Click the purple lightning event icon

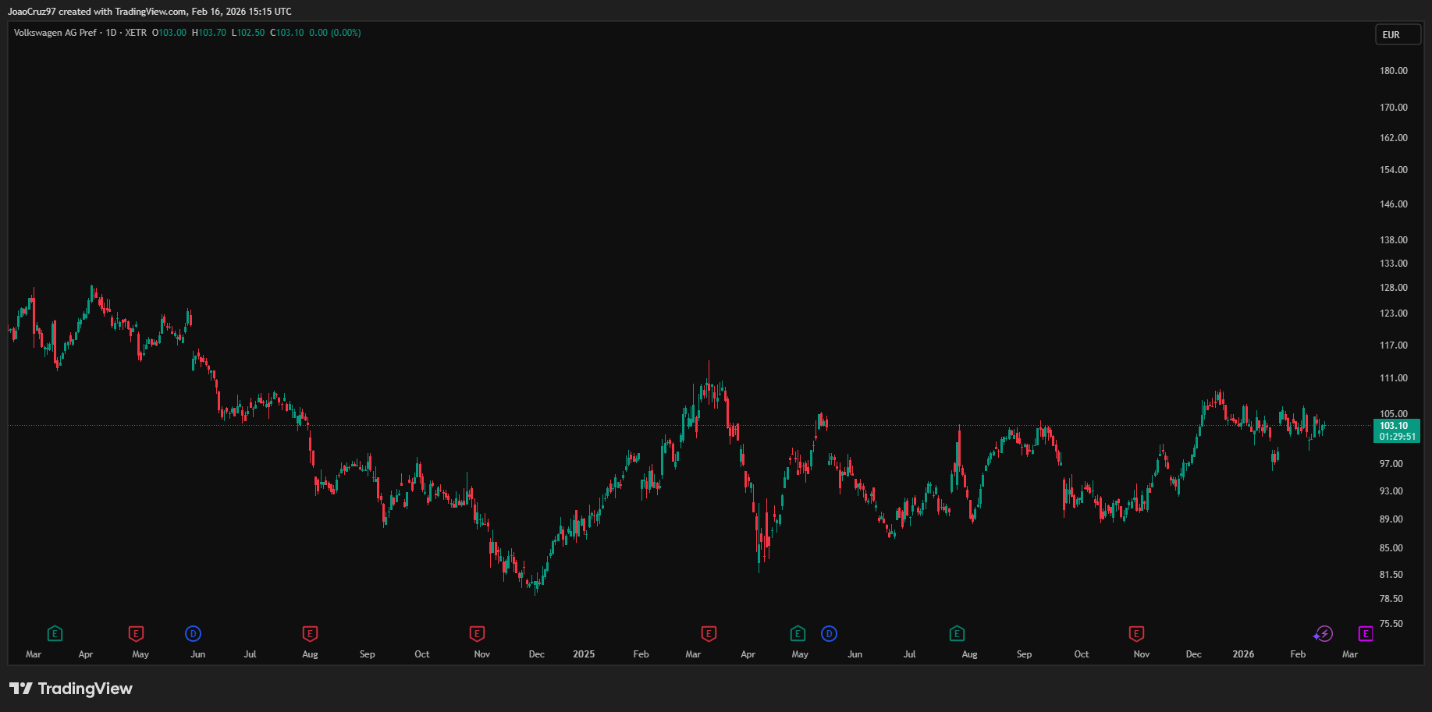(x=1323, y=633)
